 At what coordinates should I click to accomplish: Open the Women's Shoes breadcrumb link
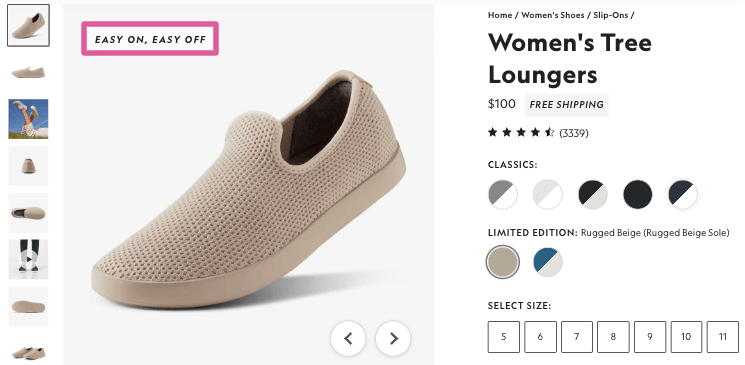[x=553, y=15]
